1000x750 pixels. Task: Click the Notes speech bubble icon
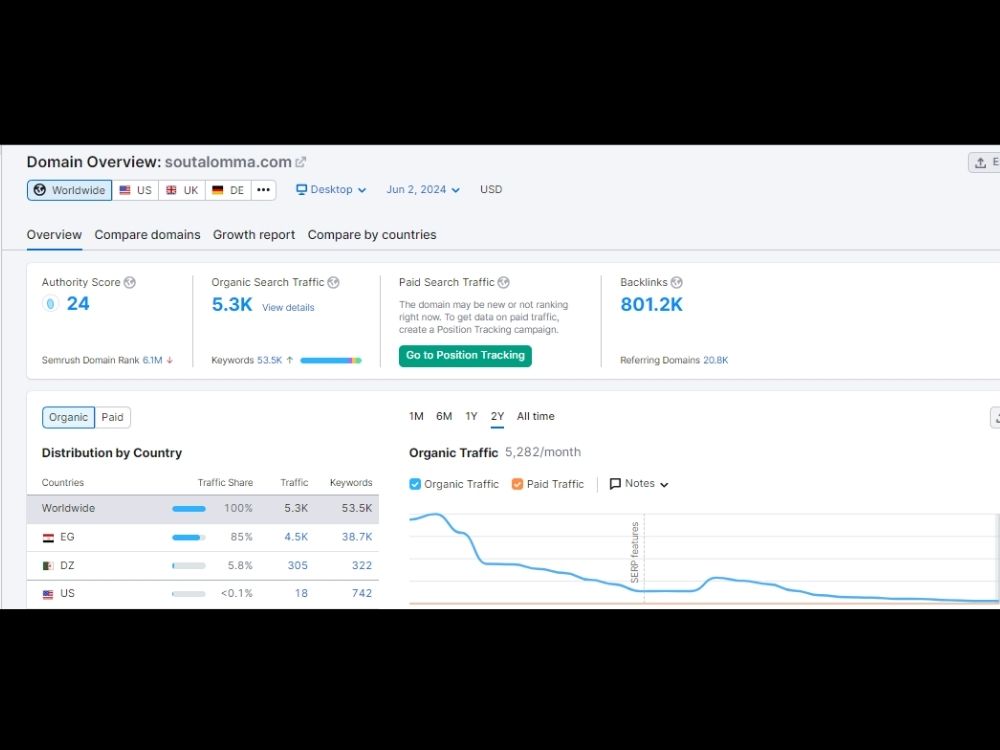tap(615, 483)
